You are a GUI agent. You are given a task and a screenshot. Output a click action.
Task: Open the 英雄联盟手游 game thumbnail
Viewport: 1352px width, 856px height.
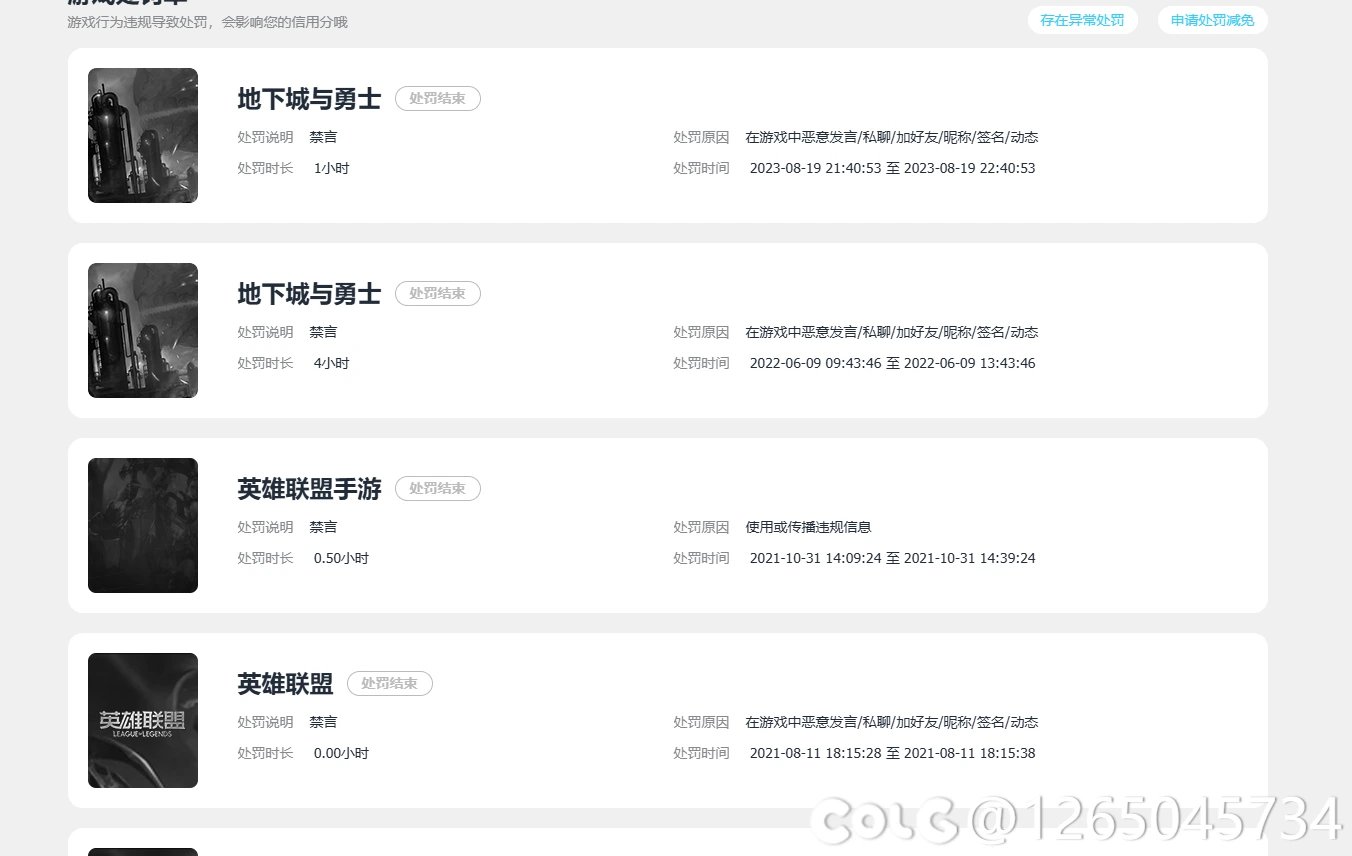point(143,525)
